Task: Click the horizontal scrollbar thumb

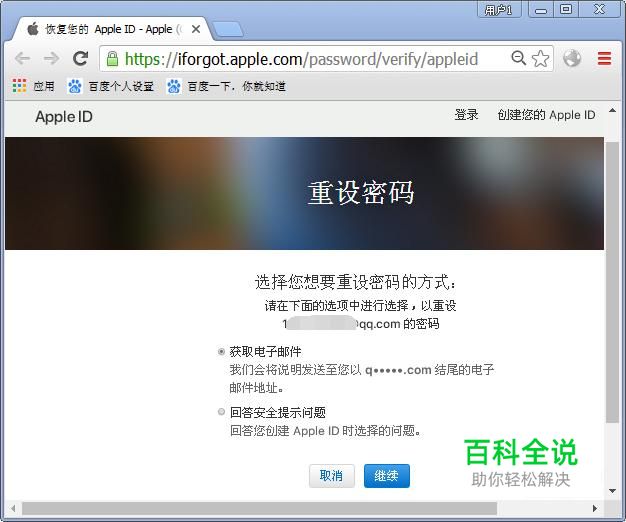Action: click(x=260, y=508)
